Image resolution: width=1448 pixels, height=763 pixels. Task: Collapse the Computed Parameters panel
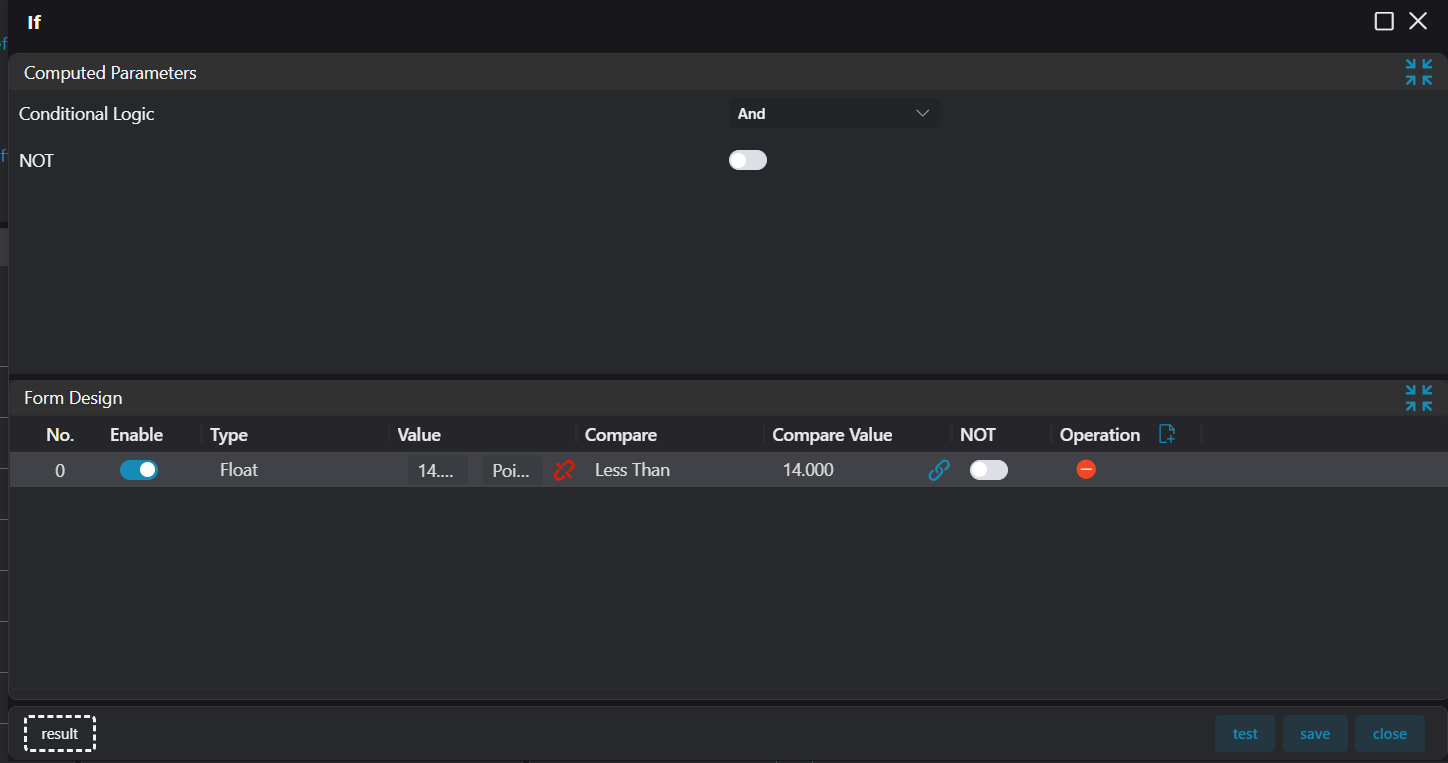tap(1418, 73)
